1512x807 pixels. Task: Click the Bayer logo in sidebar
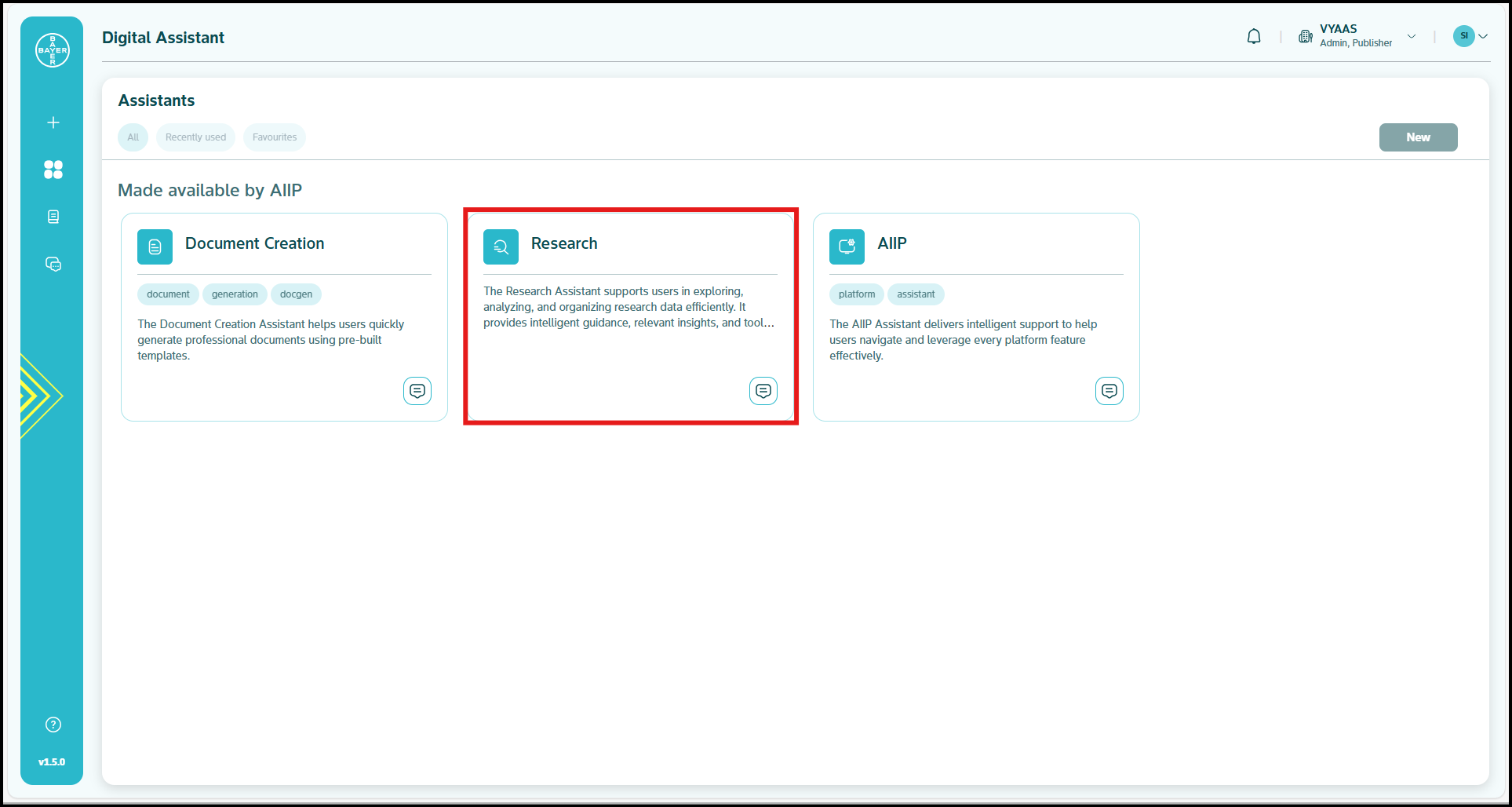(53, 50)
